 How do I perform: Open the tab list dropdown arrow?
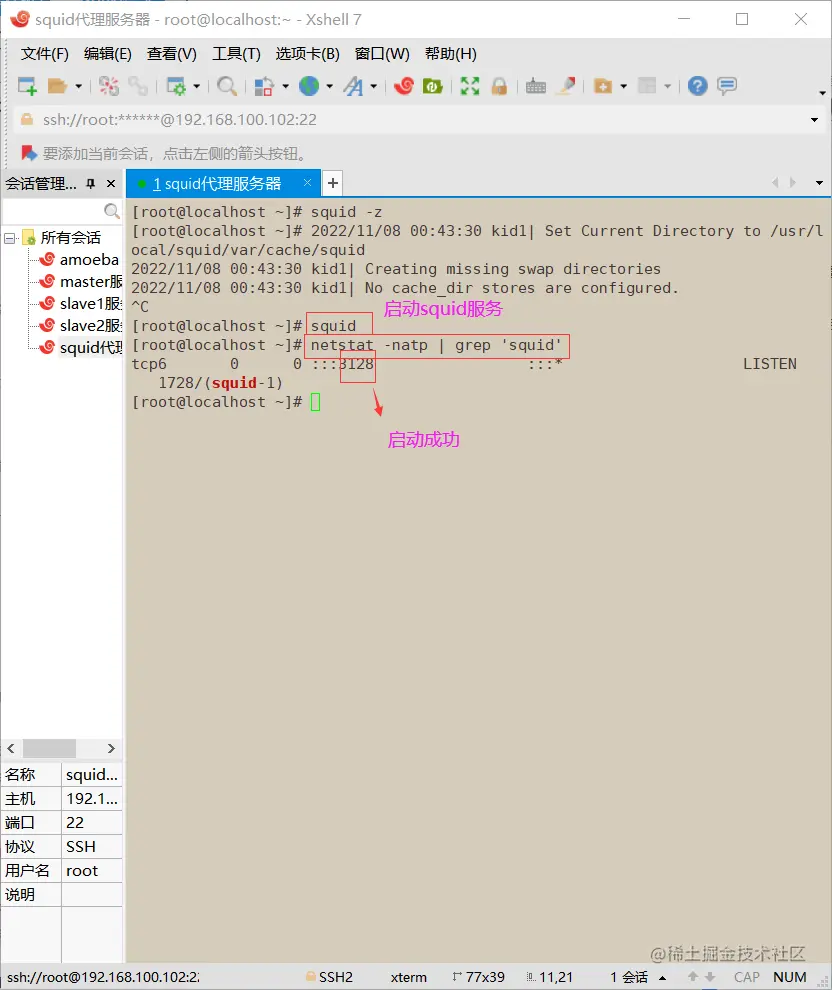click(x=819, y=183)
